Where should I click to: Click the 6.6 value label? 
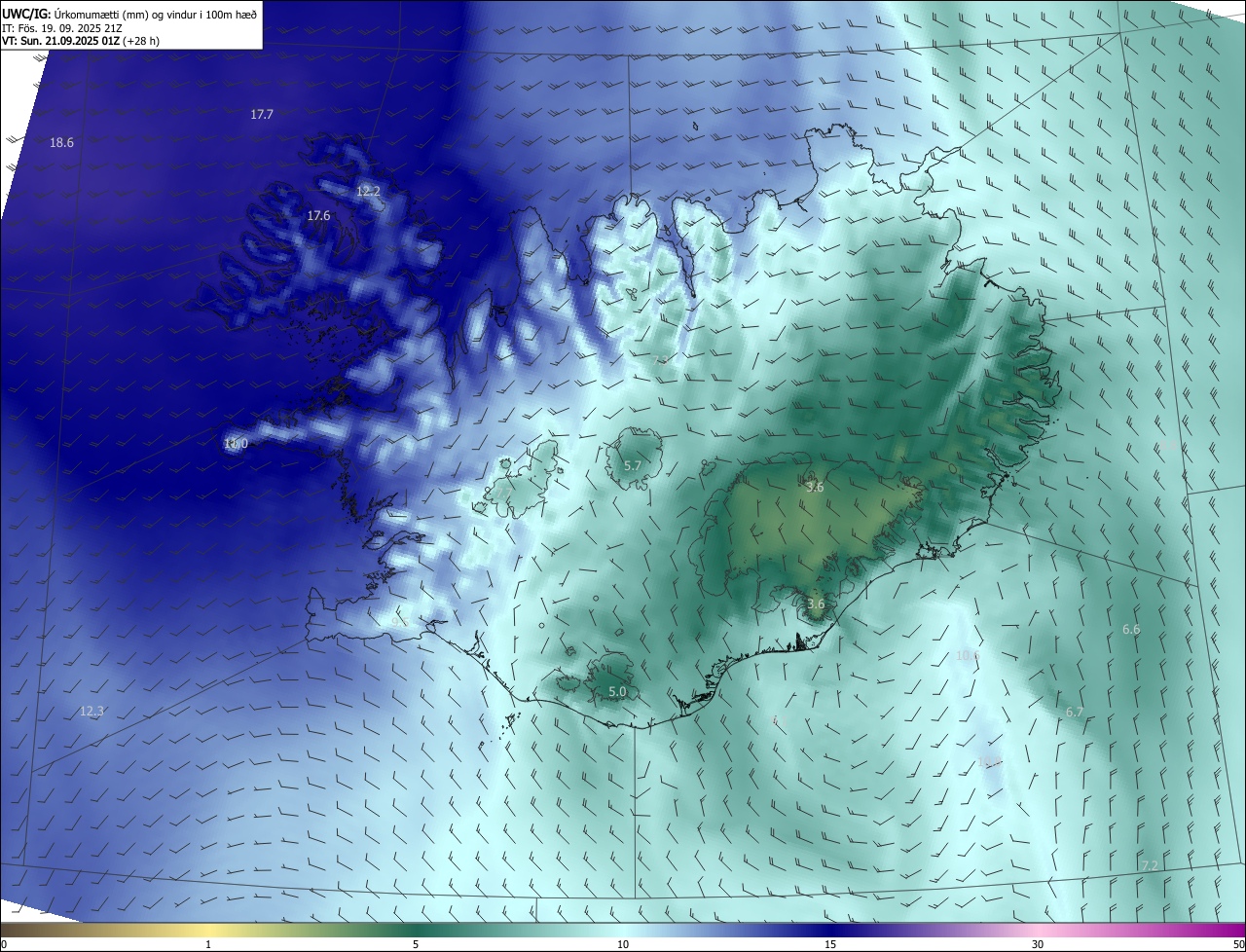tap(1131, 630)
